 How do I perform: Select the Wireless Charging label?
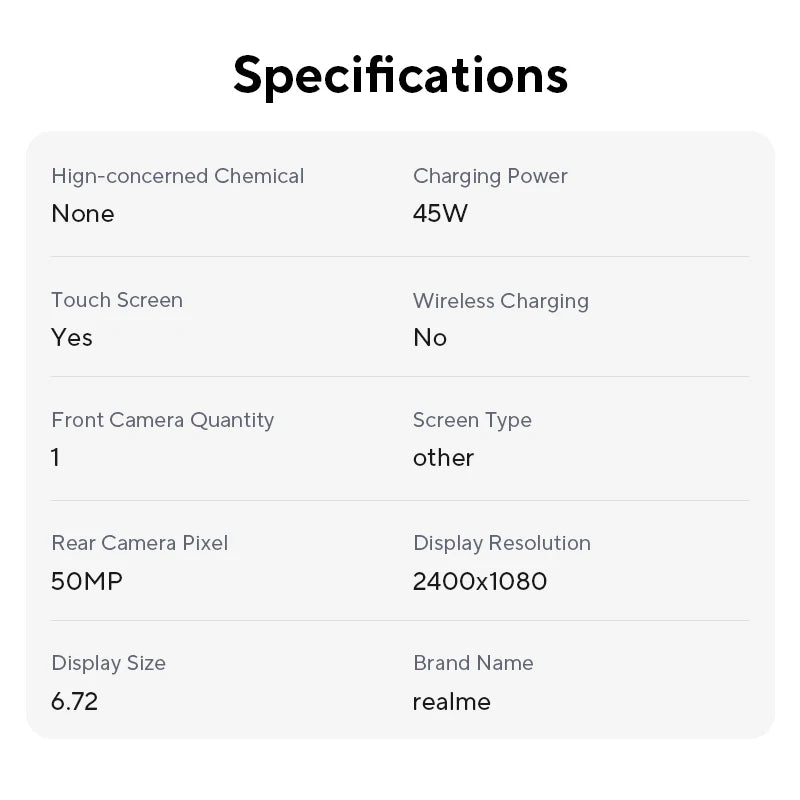(x=500, y=300)
